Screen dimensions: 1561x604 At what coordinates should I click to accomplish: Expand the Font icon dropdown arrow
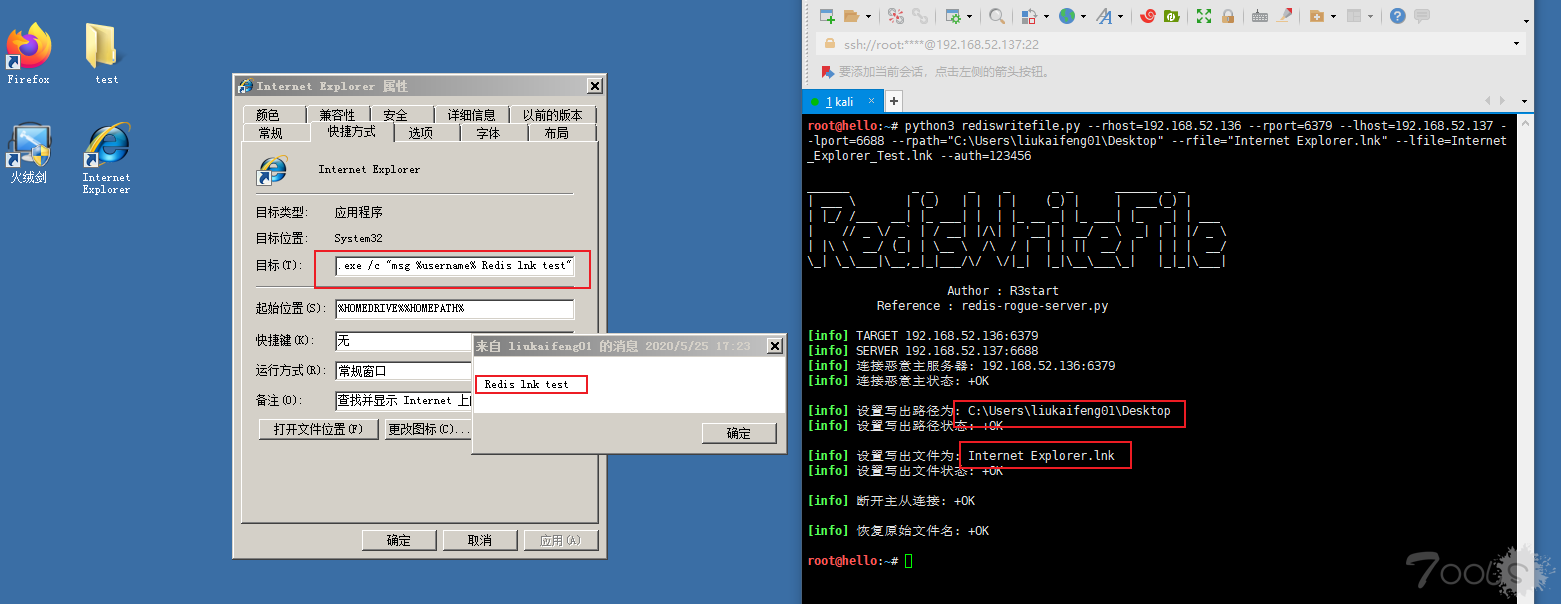[1120, 17]
